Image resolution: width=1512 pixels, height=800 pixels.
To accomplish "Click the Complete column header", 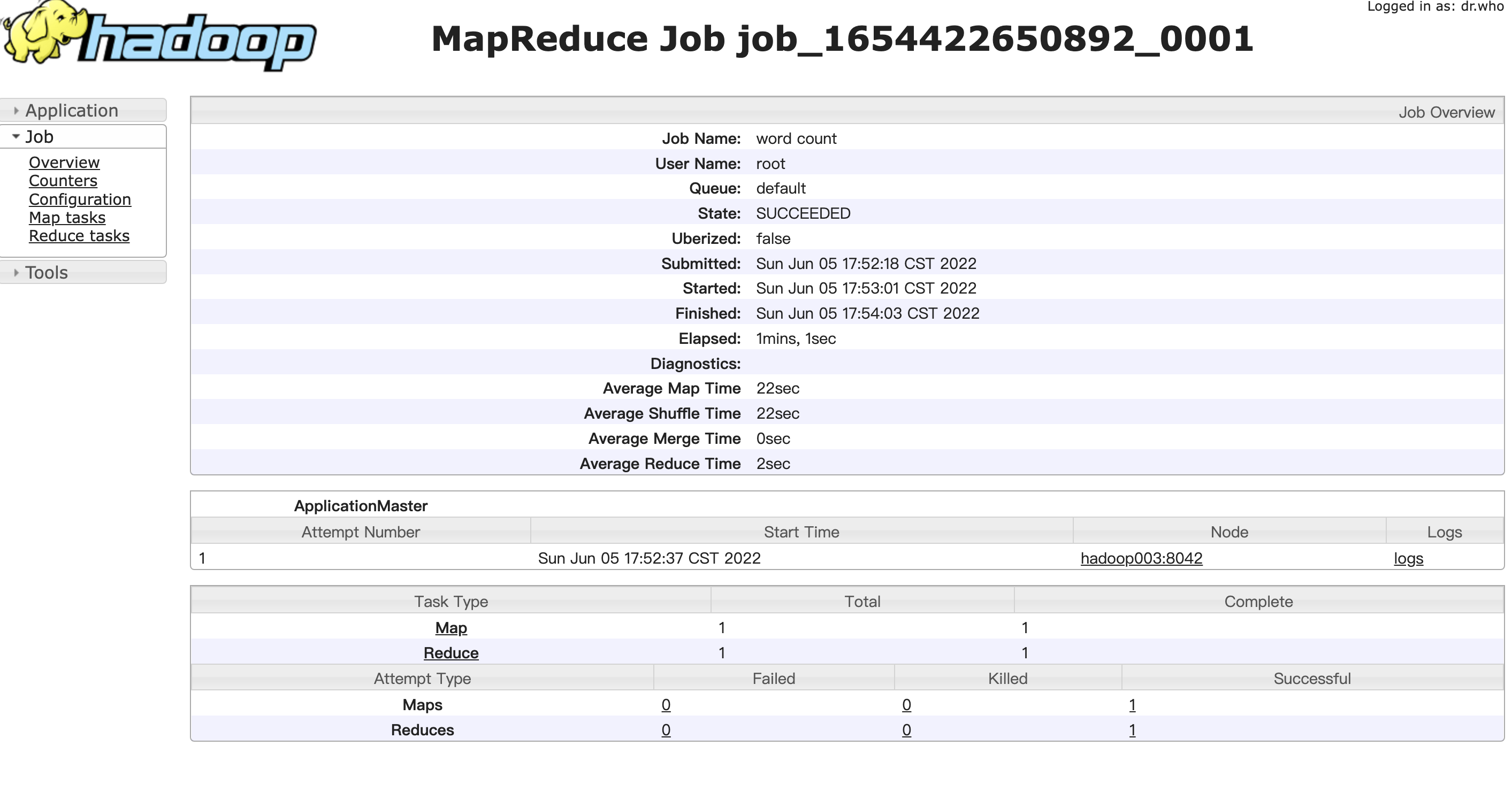I will tap(1258, 601).
